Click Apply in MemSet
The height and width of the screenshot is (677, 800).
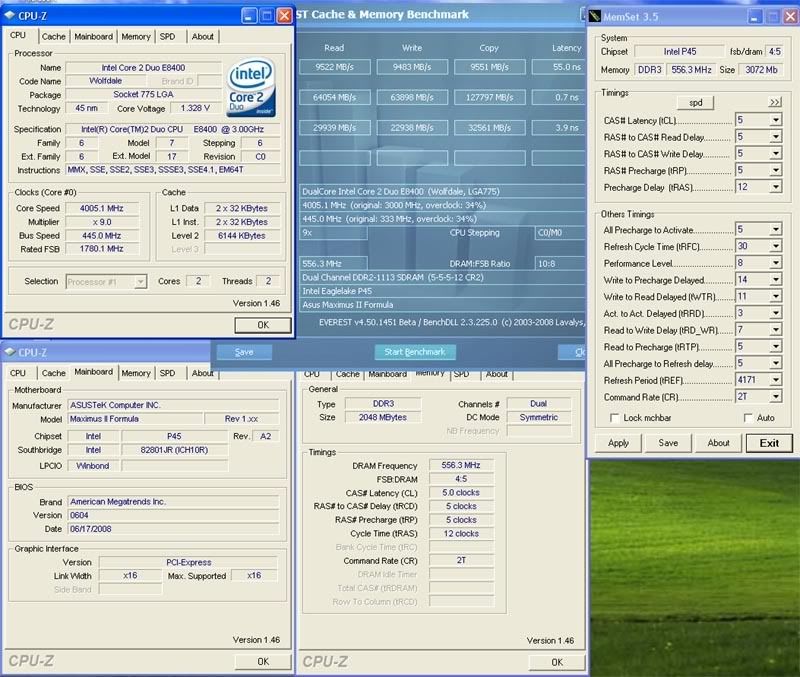(618, 443)
